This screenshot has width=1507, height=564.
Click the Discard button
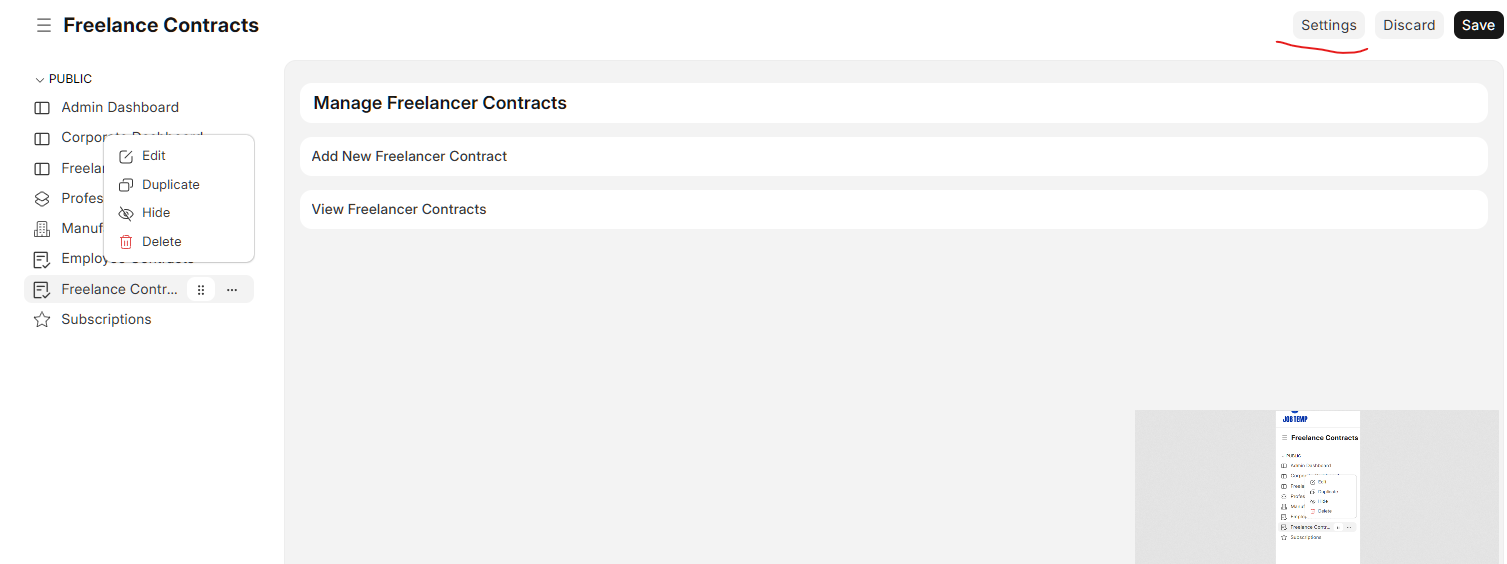coord(1409,25)
